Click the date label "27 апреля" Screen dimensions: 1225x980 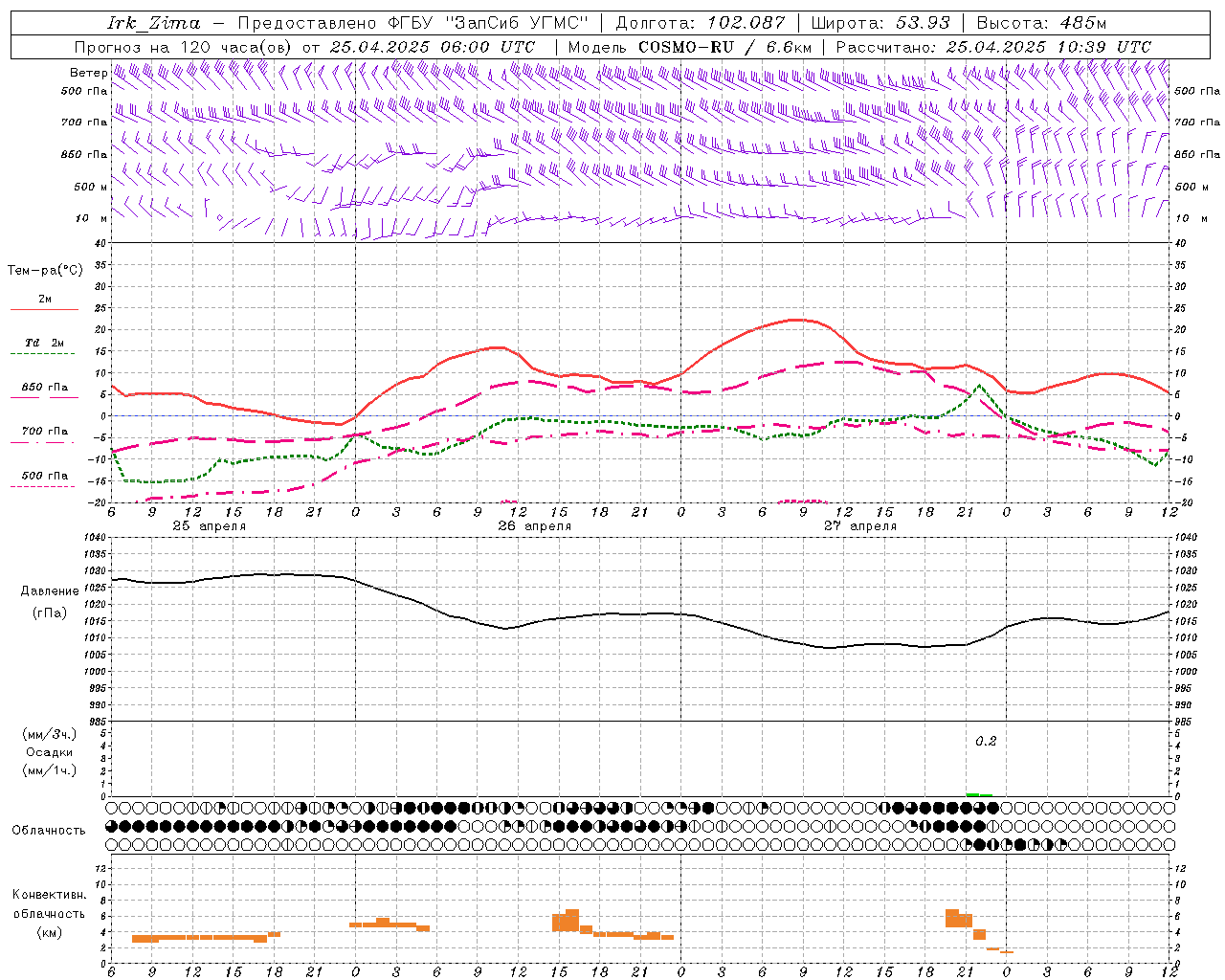click(x=860, y=526)
